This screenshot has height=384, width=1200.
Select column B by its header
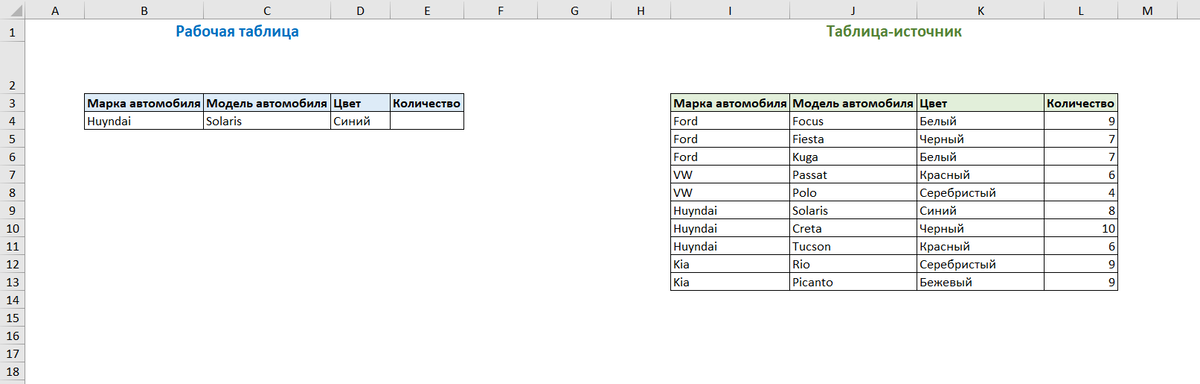tap(144, 10)
